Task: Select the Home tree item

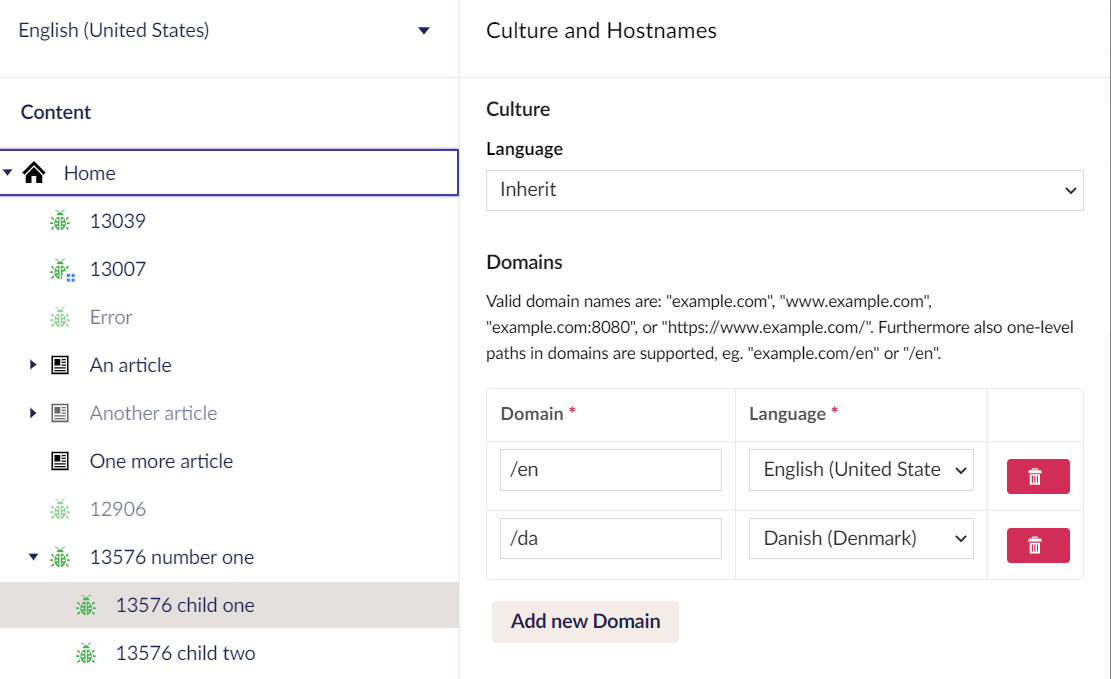Action: tap(229, 172)
